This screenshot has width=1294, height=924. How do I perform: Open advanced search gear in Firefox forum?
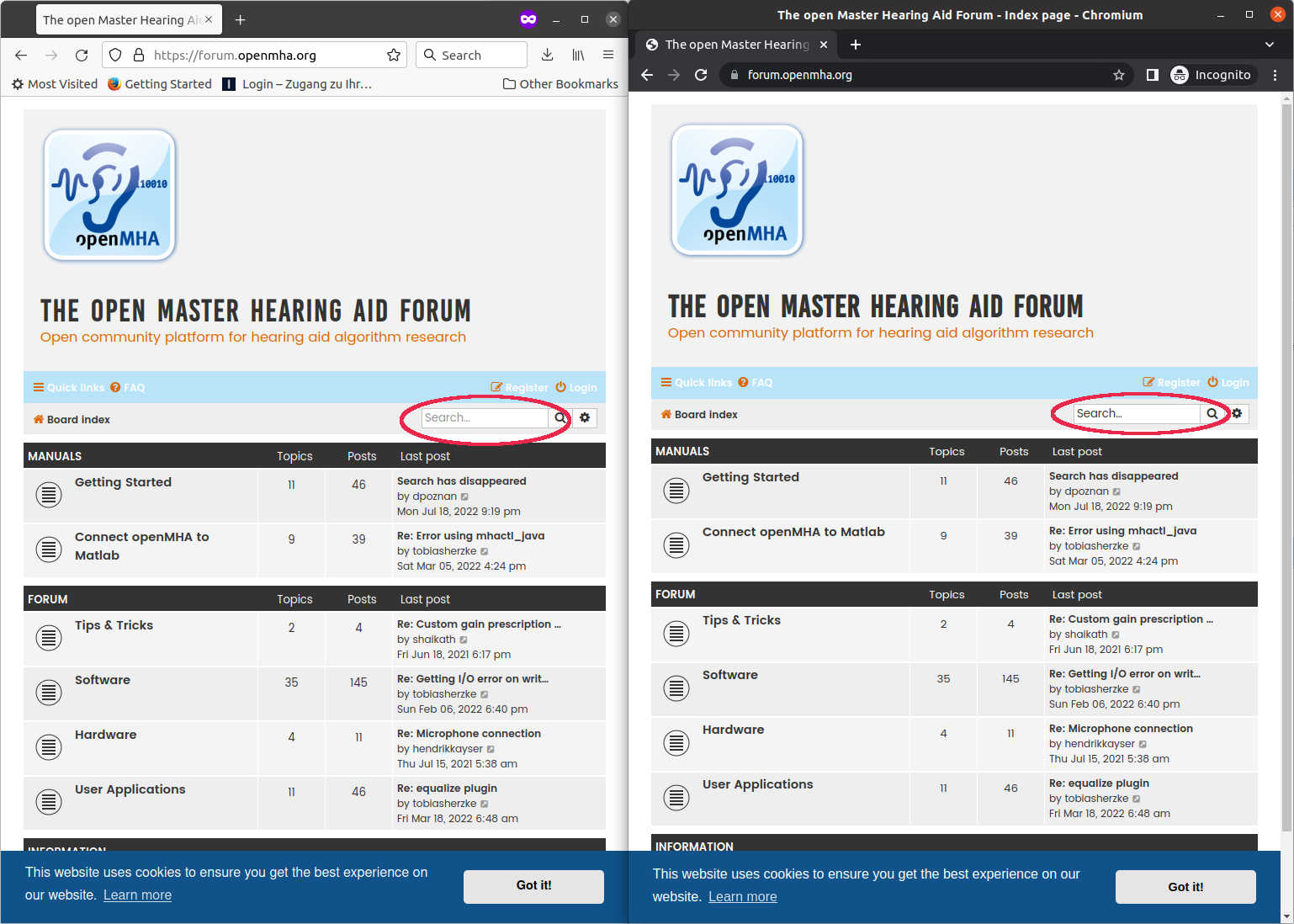(x=585, y=417)
